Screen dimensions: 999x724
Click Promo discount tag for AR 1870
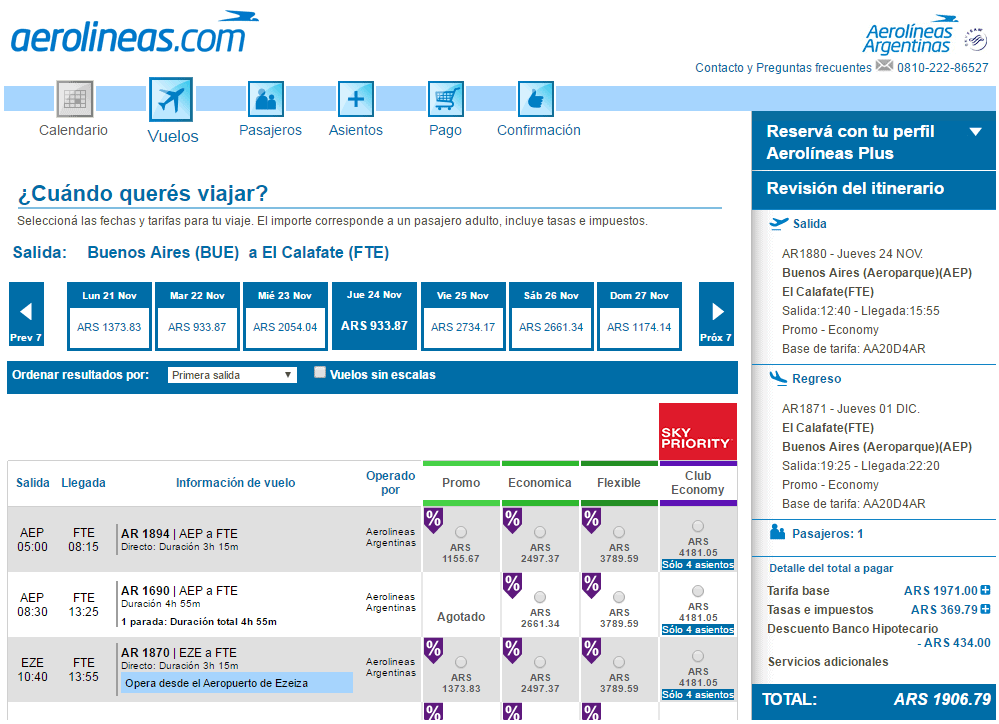coord(433,651)
